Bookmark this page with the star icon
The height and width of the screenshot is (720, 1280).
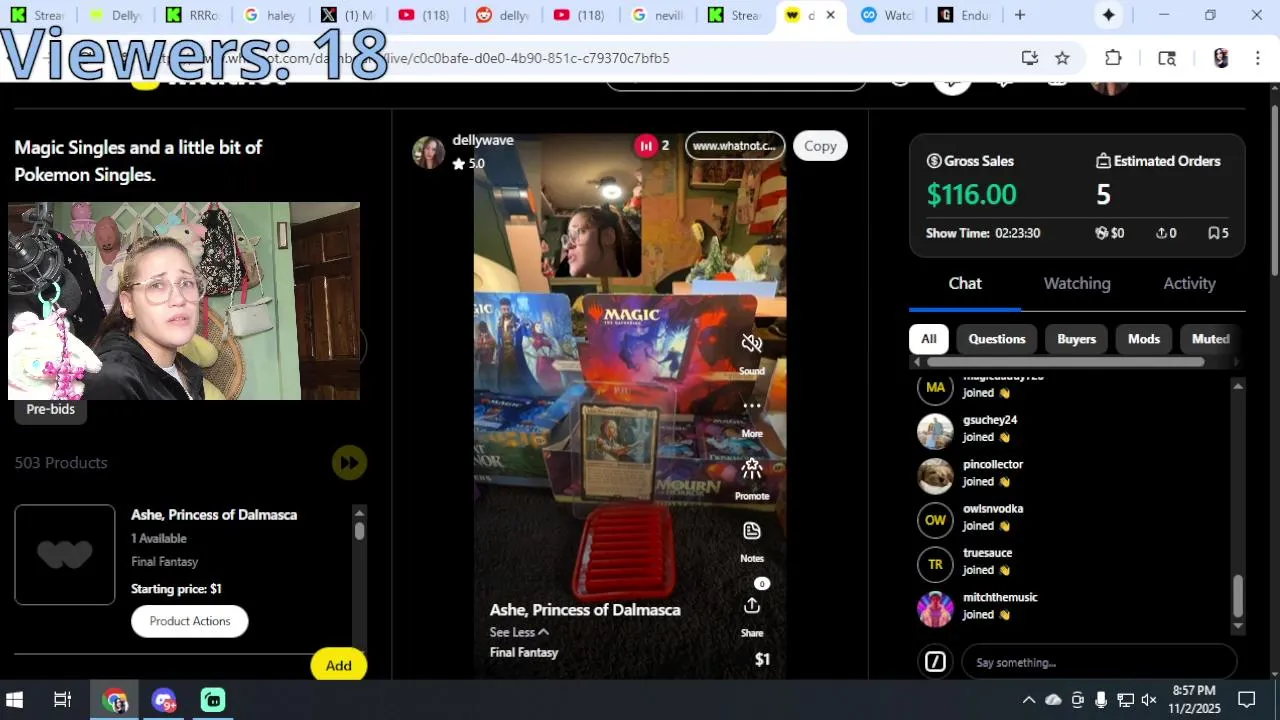(1062, 58)
